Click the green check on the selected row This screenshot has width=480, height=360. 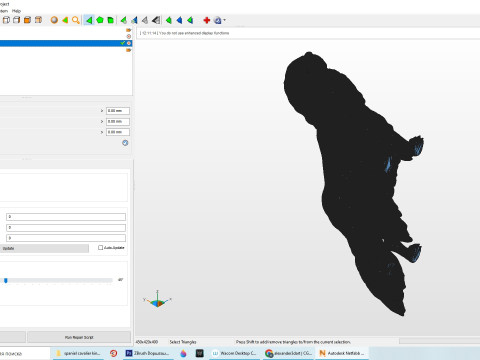[123, 43]
